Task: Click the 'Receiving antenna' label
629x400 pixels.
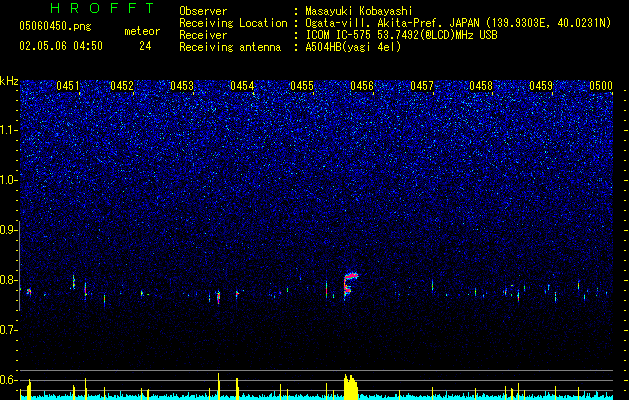Action: coord(230,47)
